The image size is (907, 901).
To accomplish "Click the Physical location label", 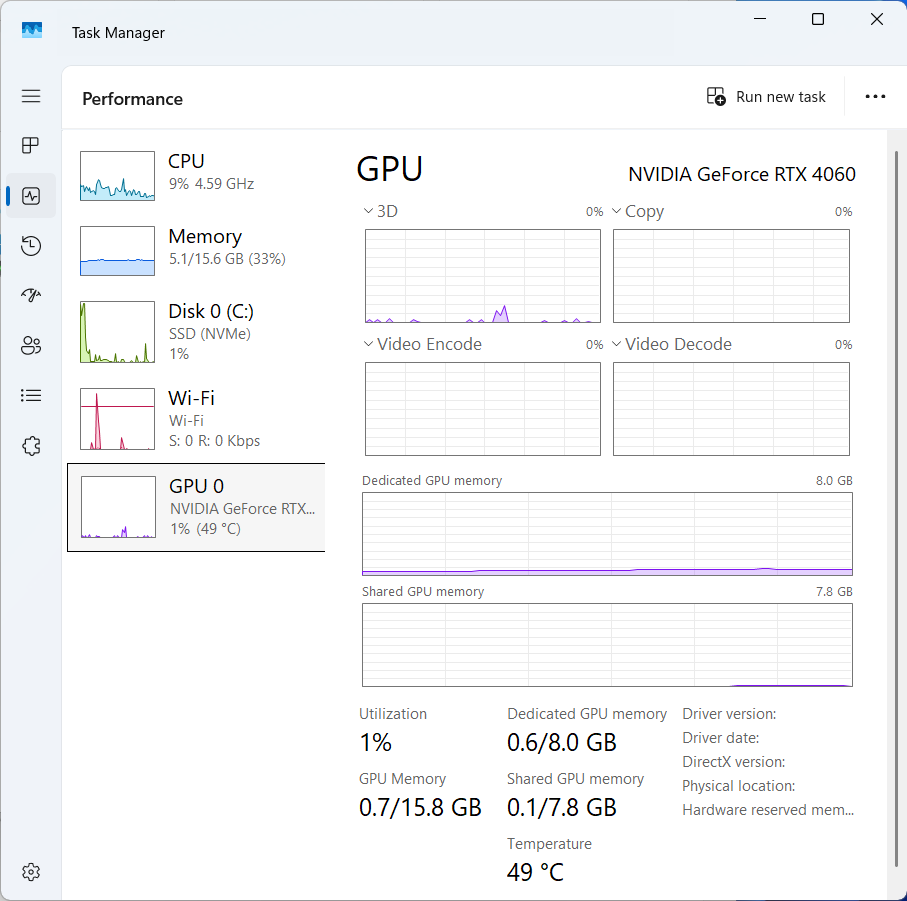I will (x=738, y=786).
